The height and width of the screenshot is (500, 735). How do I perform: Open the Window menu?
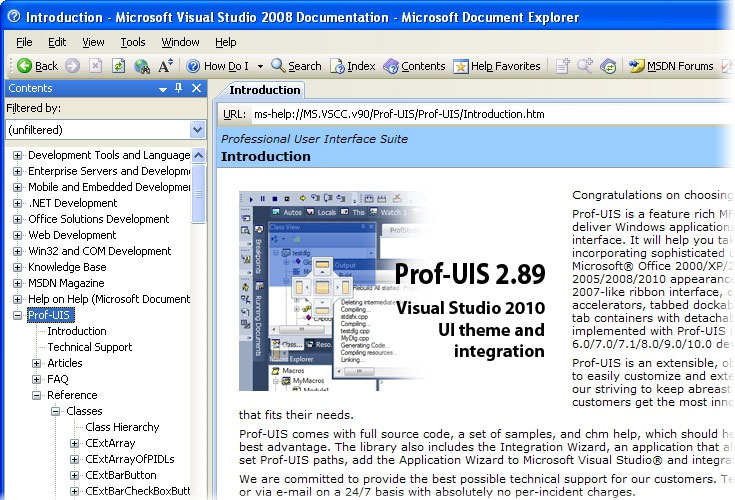click(x=180, y=42)
